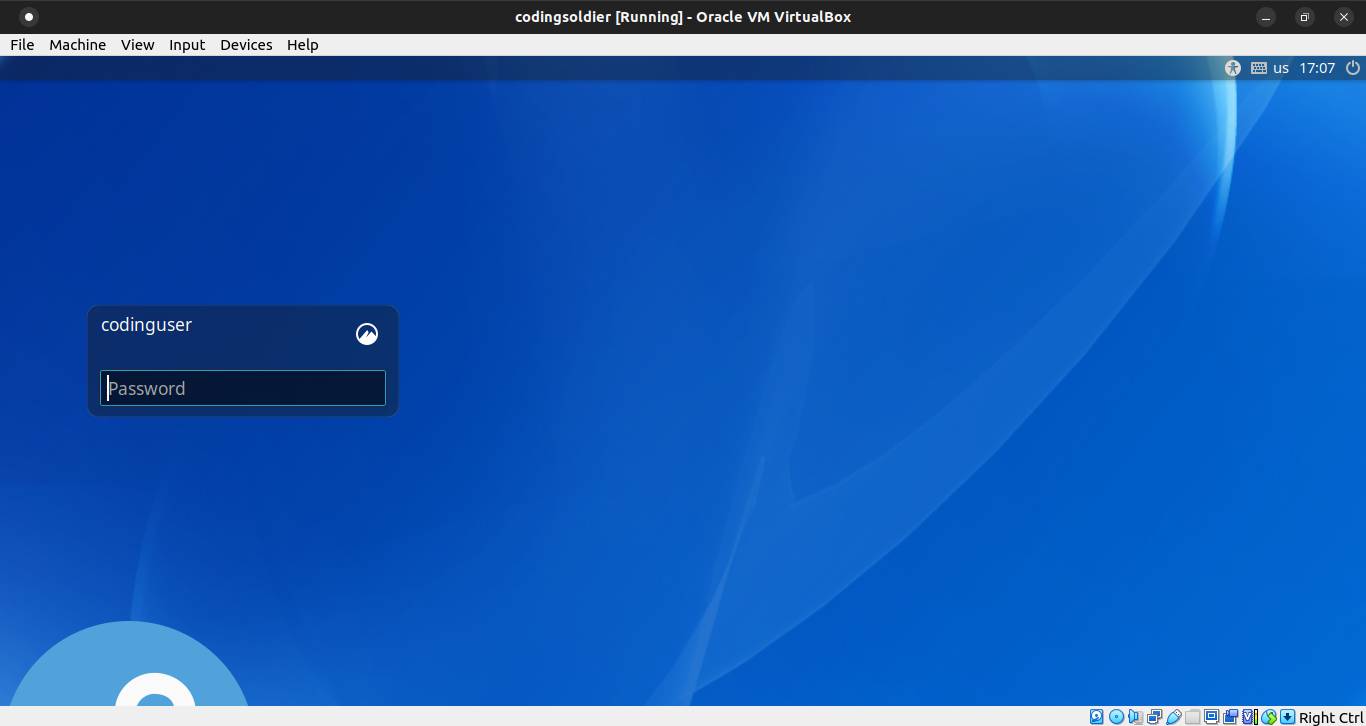The image size is (1366, 726).
Task: Open the Machine menu
Action: (x=78, y=45)
